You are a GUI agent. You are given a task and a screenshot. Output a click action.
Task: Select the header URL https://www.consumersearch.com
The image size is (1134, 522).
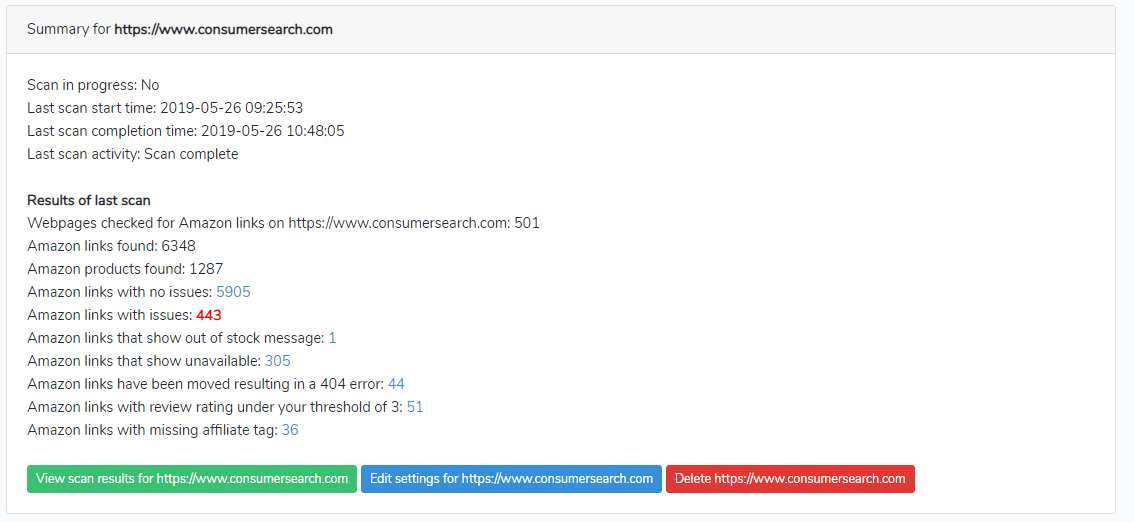(x=223, y=30)
